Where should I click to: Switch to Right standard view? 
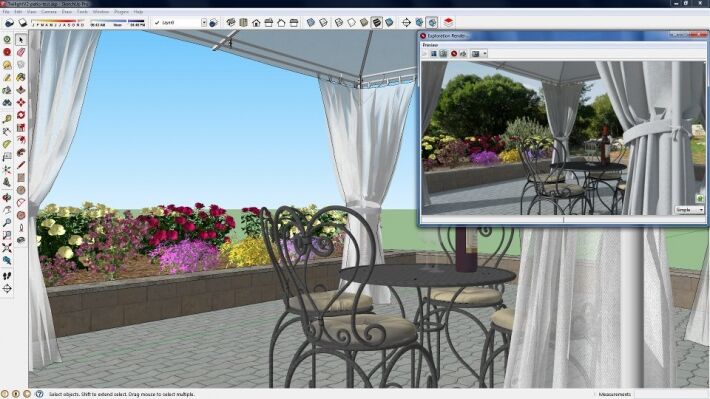269,23
